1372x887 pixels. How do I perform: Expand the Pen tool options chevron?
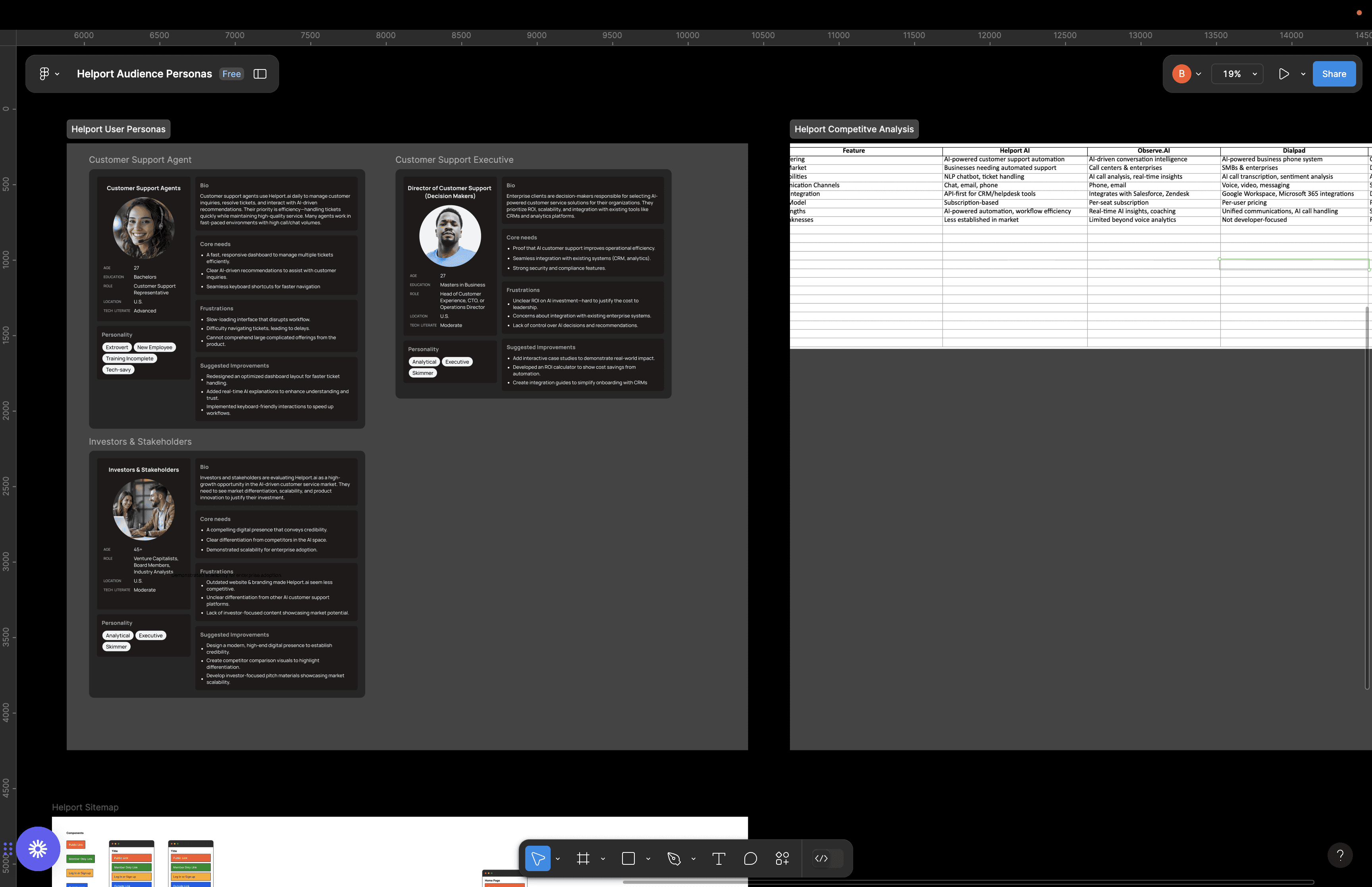tap(693, 859)
